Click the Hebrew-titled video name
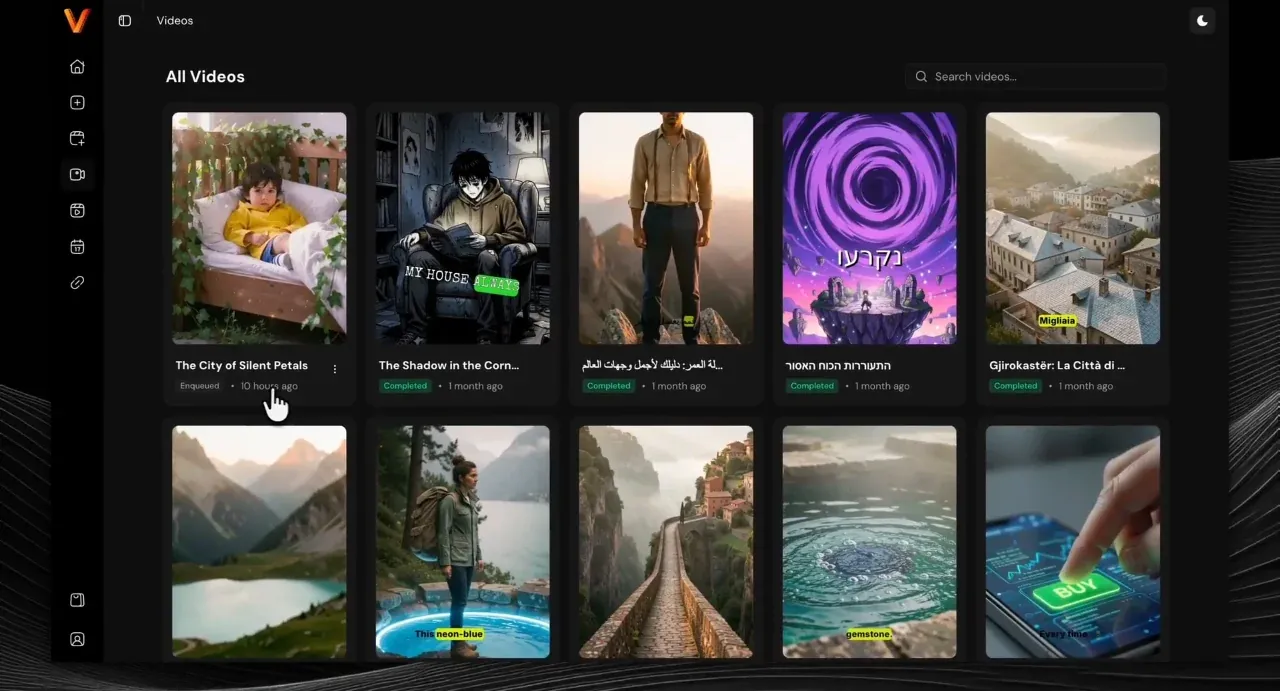This screenshot has height=691, width=1280. point(838,366)
